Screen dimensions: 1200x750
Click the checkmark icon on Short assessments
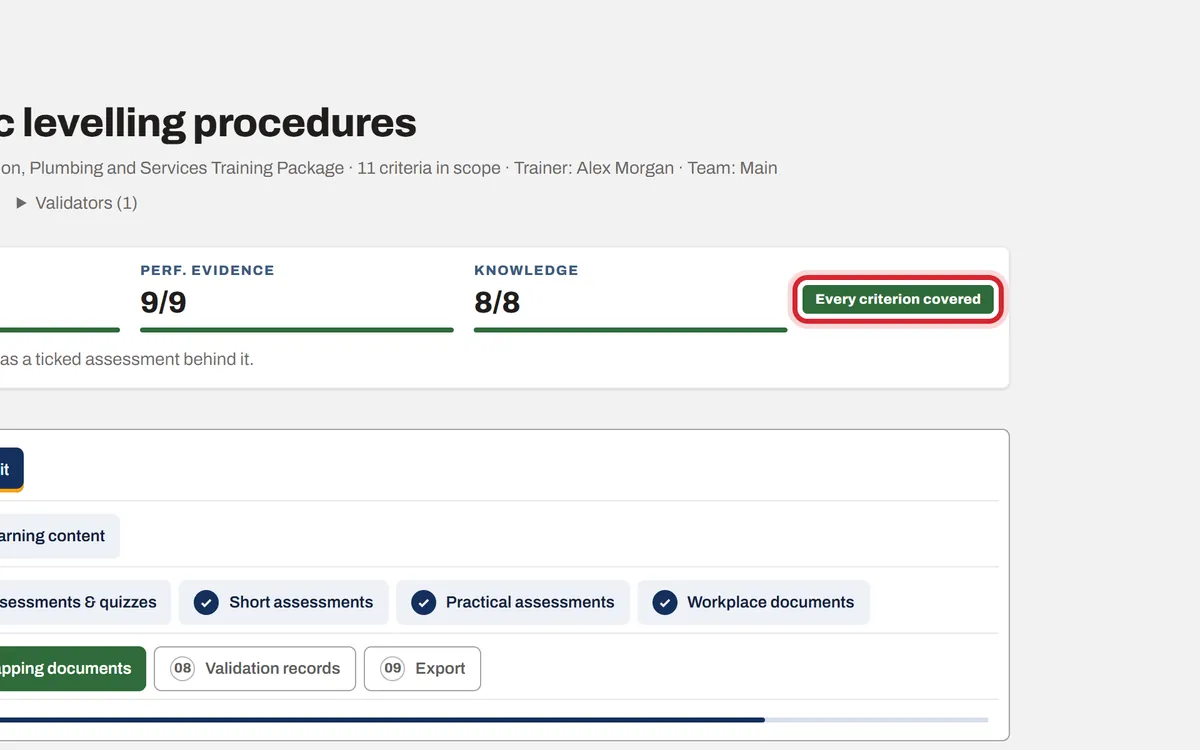[x=206, y=602]
